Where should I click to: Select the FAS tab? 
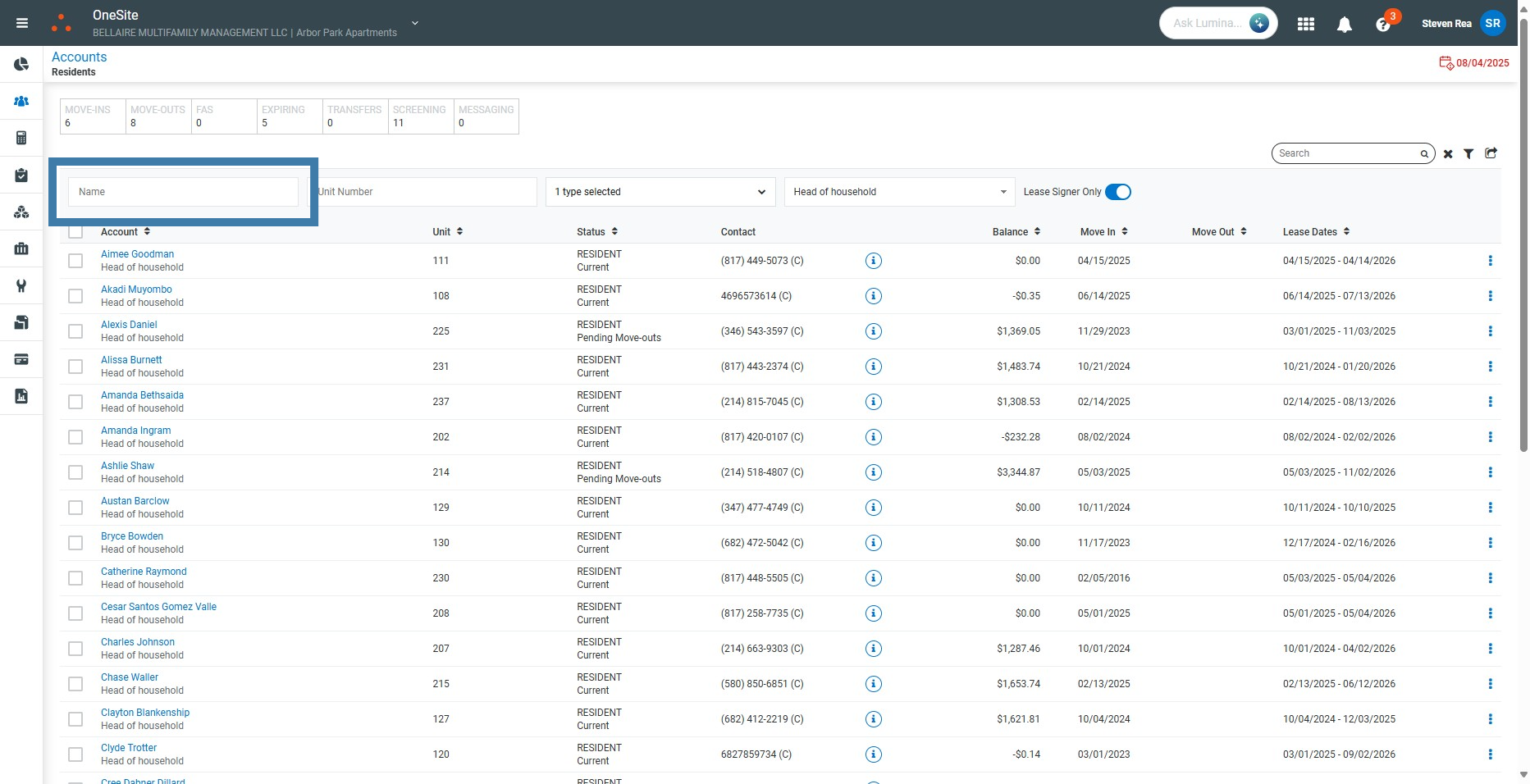[x=224, y=116]
